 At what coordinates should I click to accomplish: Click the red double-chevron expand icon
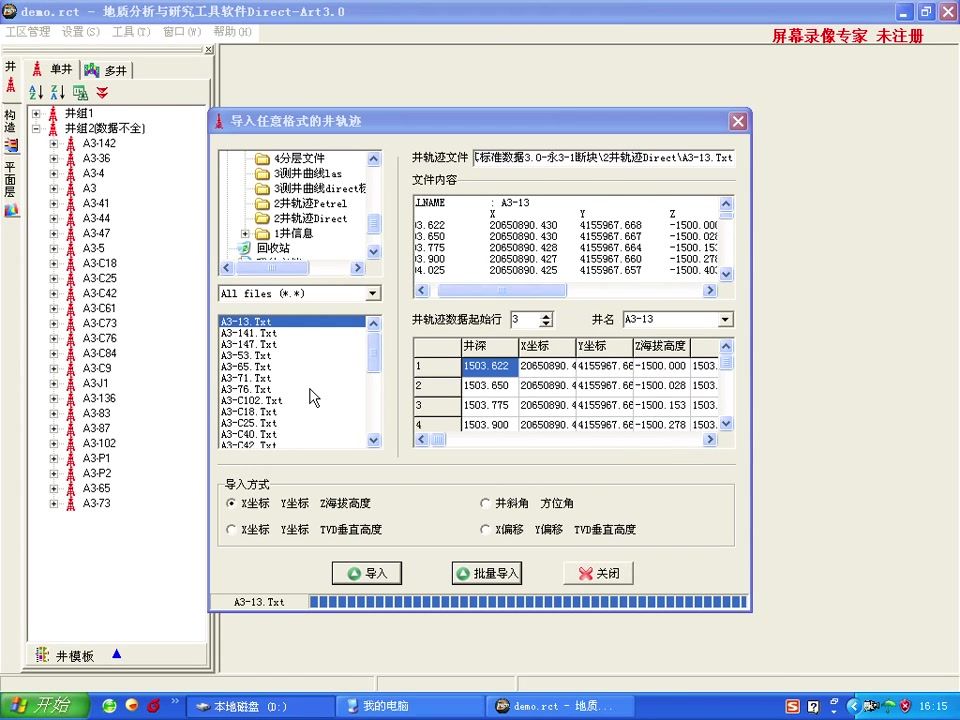coord(102,92)
